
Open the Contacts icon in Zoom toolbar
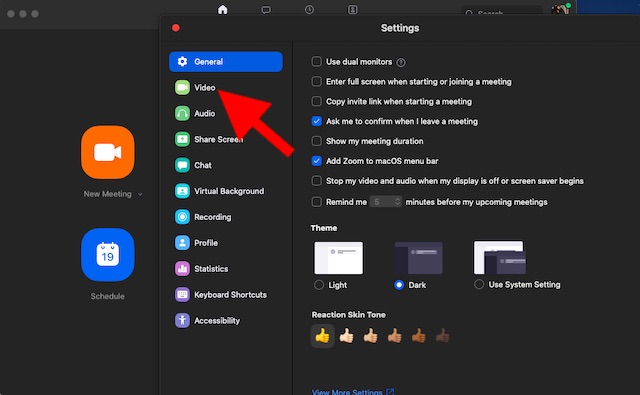(353, 9)
